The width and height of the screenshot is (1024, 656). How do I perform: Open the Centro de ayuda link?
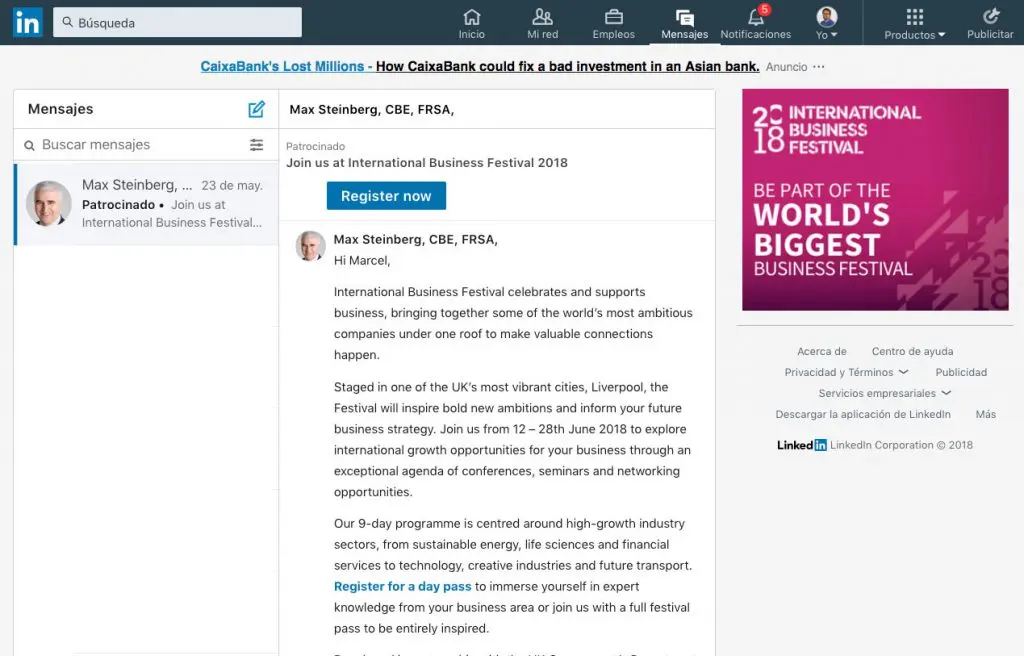tap(912, 352)
